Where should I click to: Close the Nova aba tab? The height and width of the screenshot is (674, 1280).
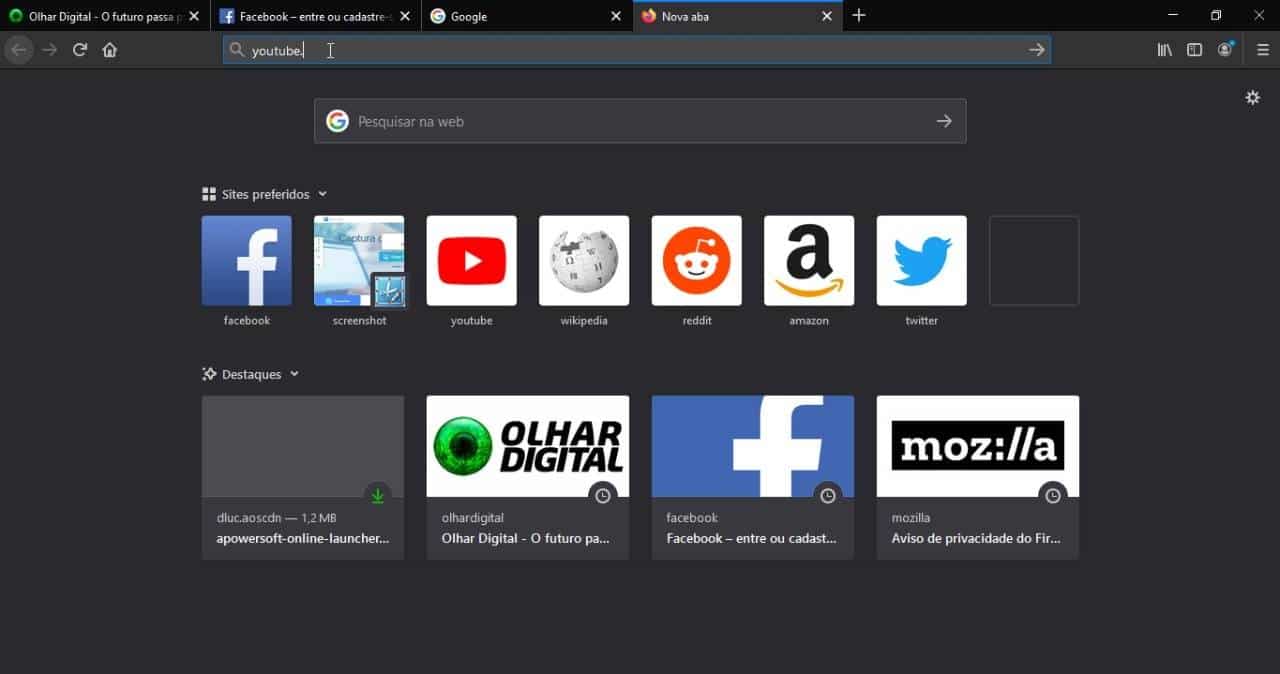point(827,16)
